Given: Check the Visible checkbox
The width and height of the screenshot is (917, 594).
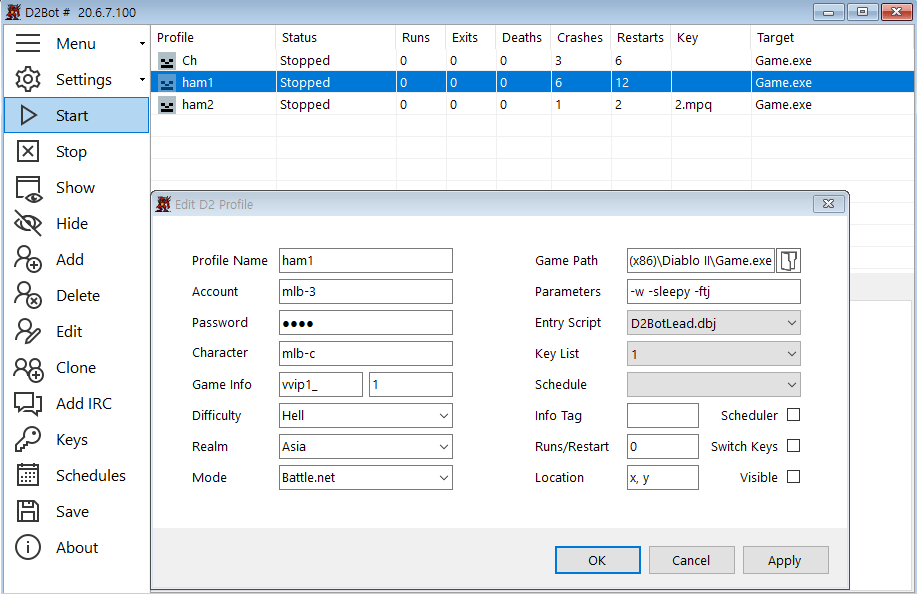Looking at the screenshot, I should pos(794,477).
